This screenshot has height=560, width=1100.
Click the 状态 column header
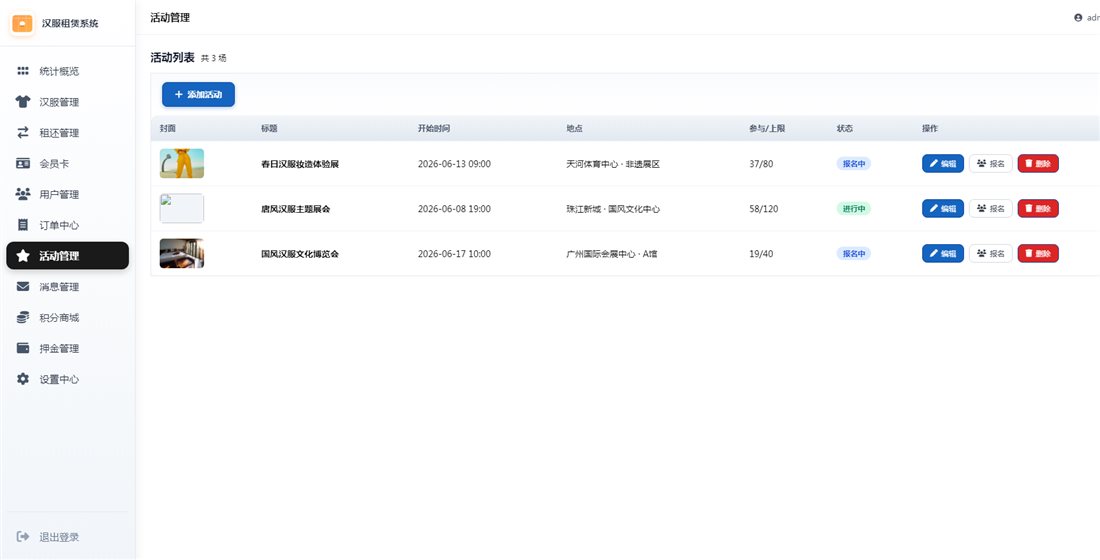click(845, 128)
